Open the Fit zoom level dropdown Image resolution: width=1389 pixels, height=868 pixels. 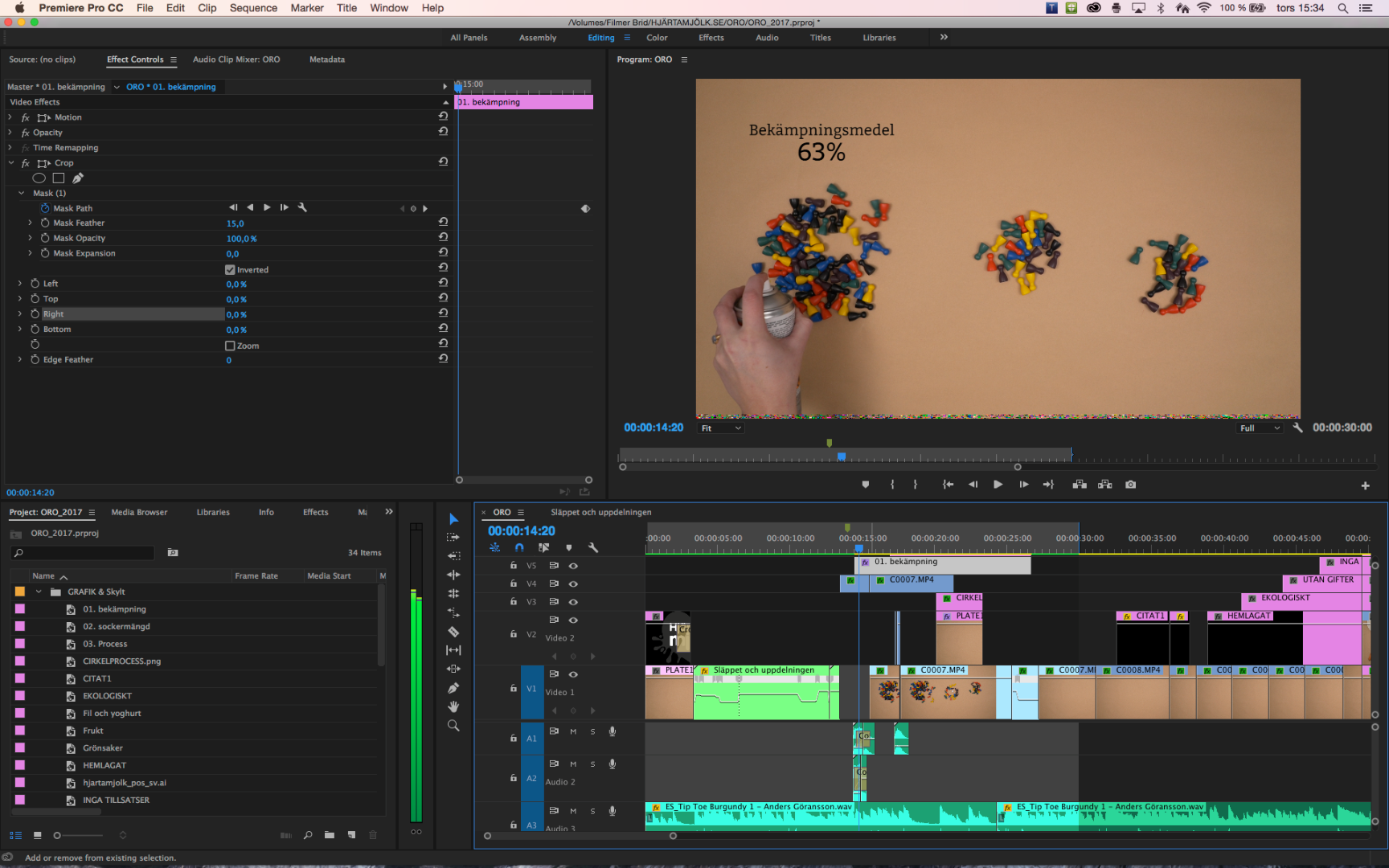click(x=720, y=428)
